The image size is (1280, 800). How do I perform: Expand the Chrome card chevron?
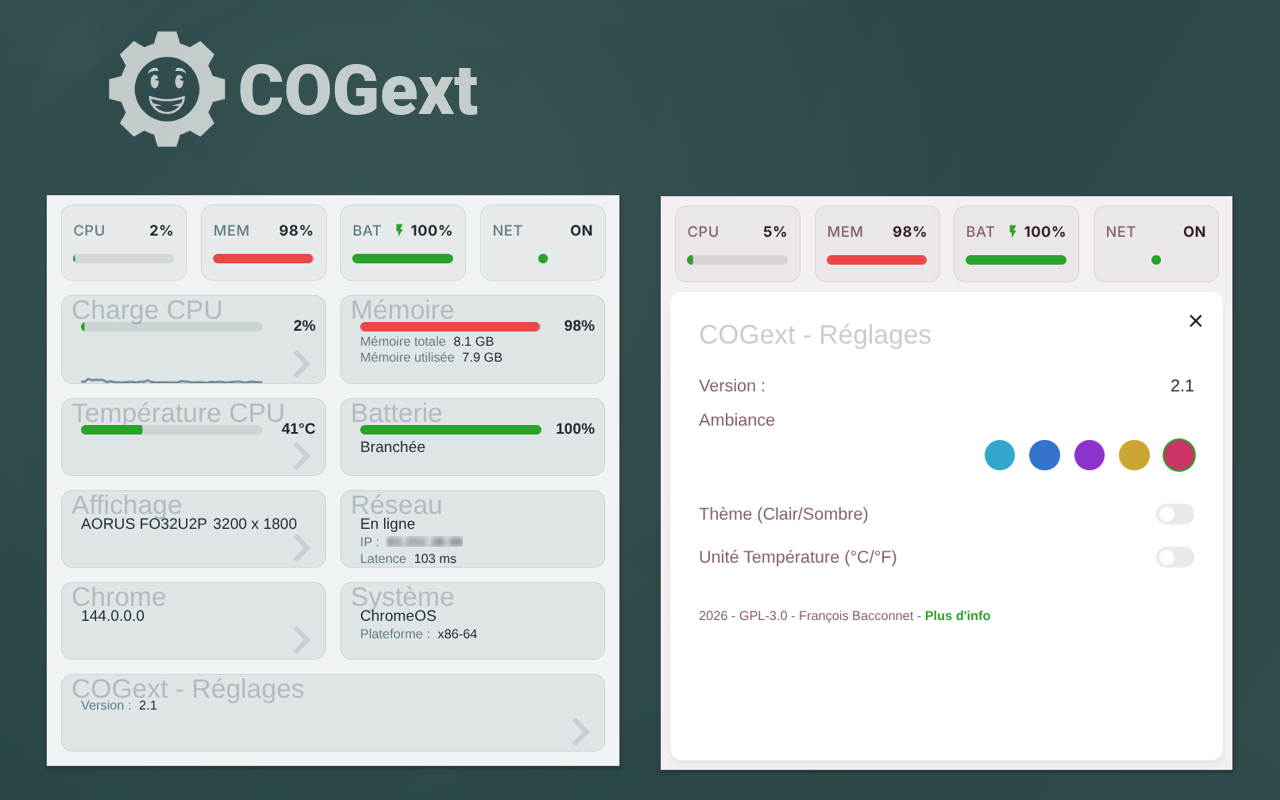coord(301,640)
